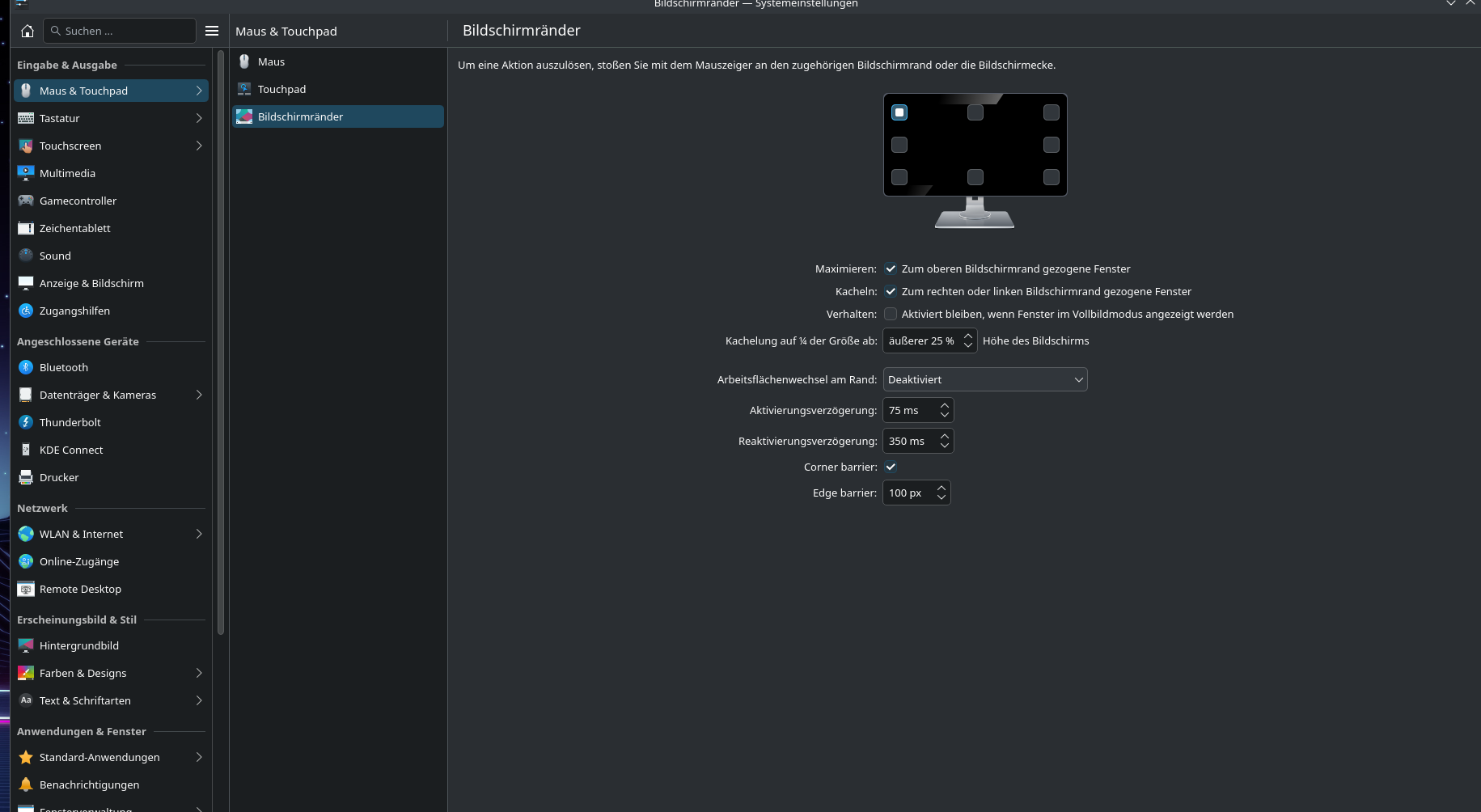Select the bottom-left screen corner on the monitor

(x=899, y=177)
